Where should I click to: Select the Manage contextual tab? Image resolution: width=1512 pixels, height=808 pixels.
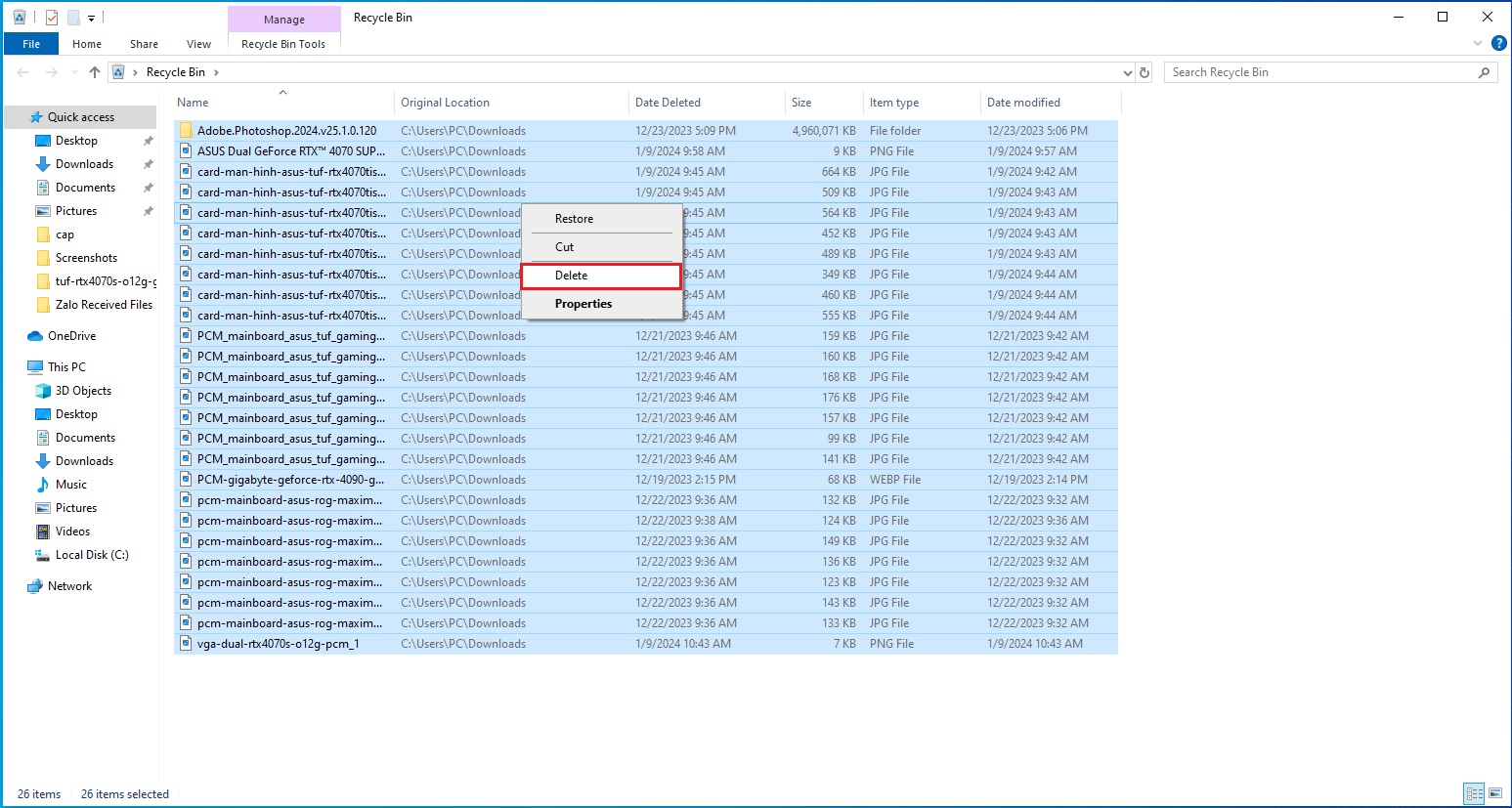[x=284, y=19]
